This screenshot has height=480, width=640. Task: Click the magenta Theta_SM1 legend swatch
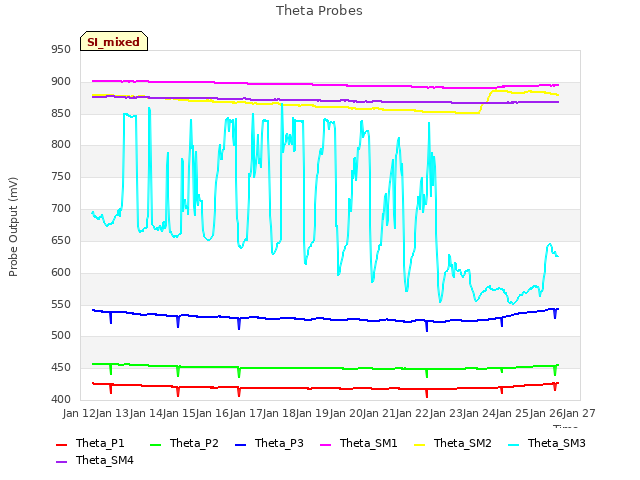click(x=326, y=444)
